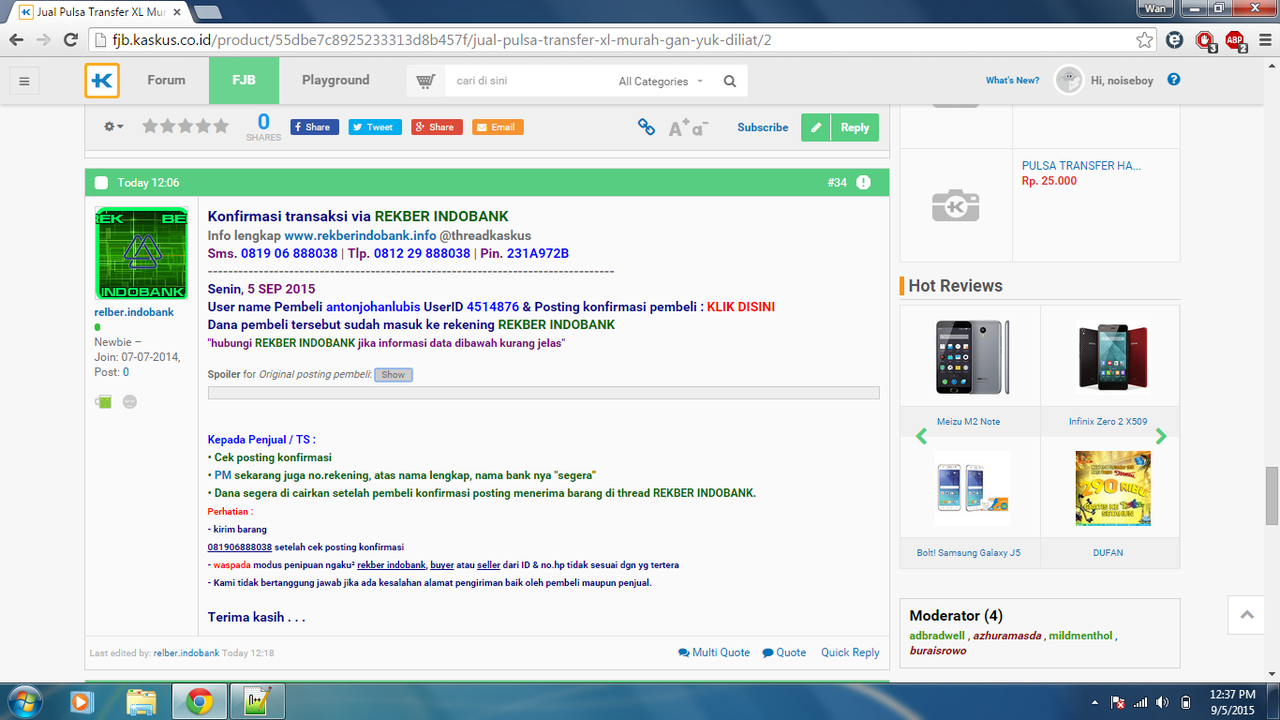Screen dimensions: 1280x720
Task: Click the Kaskus K logo
Action: click(x=101, y=81)
